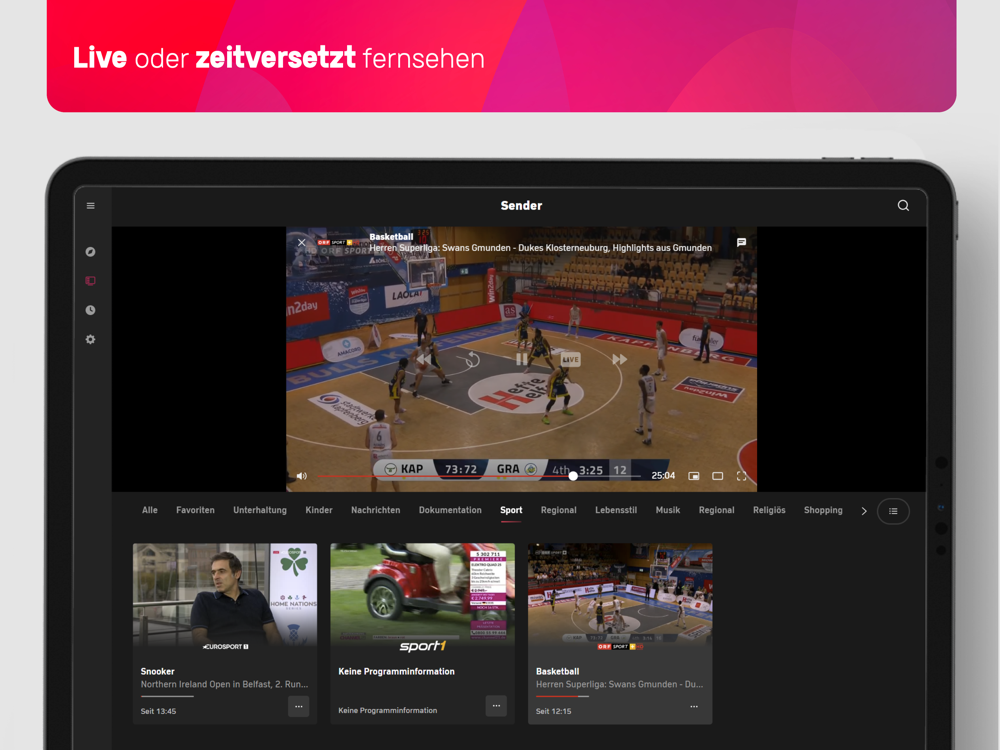Select the red Sender TV icon in sidebar
This screenshot has width=1000, height=750.
91,281
